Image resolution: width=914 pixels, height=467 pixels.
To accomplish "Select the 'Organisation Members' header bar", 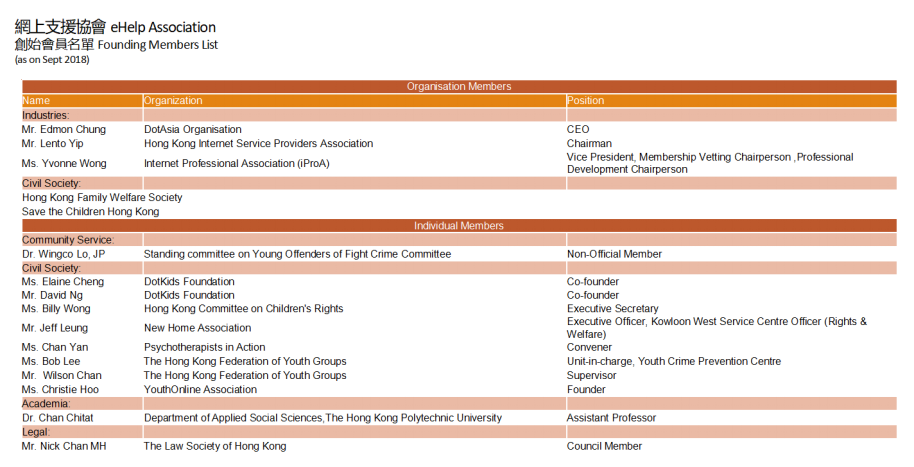I will (459, 86).
